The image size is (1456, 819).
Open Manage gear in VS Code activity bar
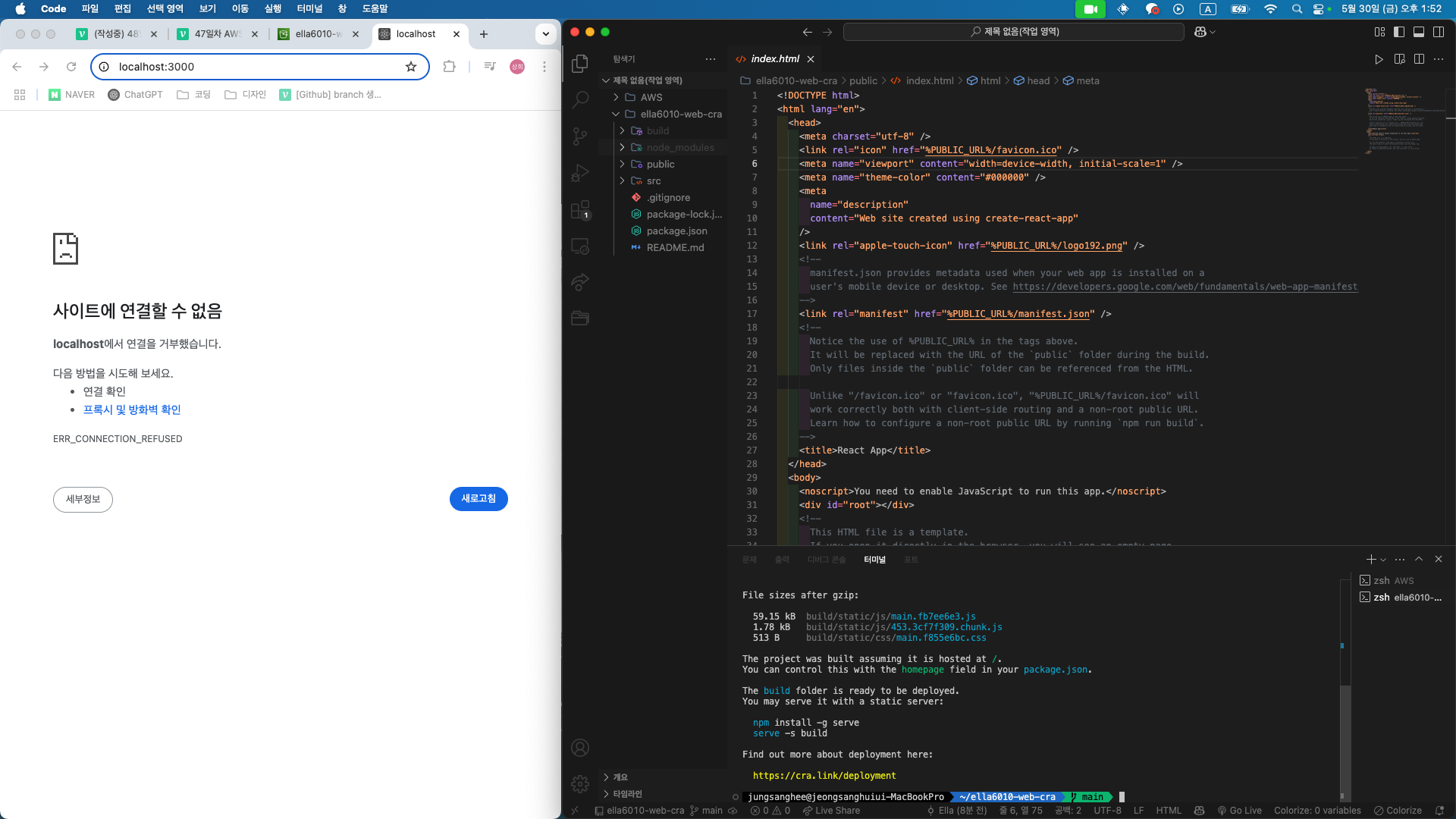tap(580, 784)
